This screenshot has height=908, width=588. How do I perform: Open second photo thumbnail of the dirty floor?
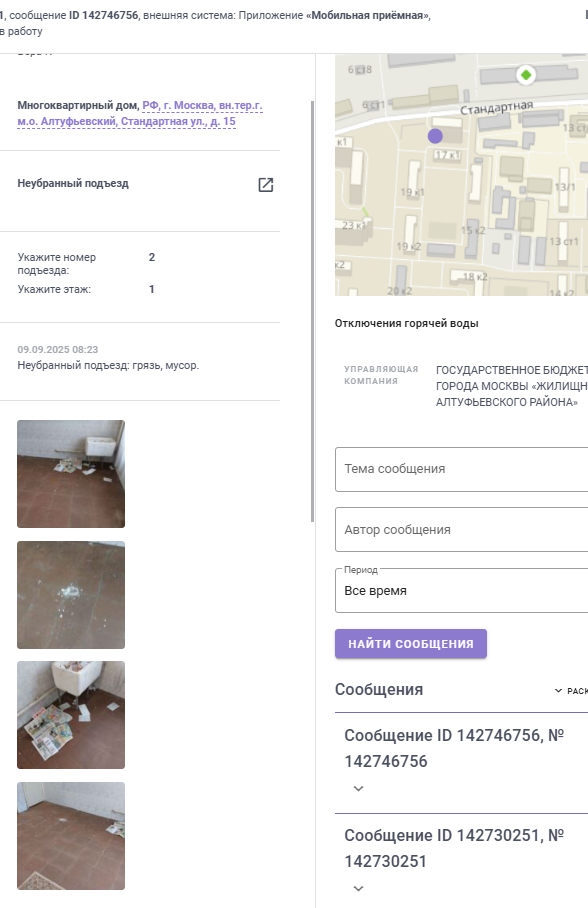coord(71,595)
